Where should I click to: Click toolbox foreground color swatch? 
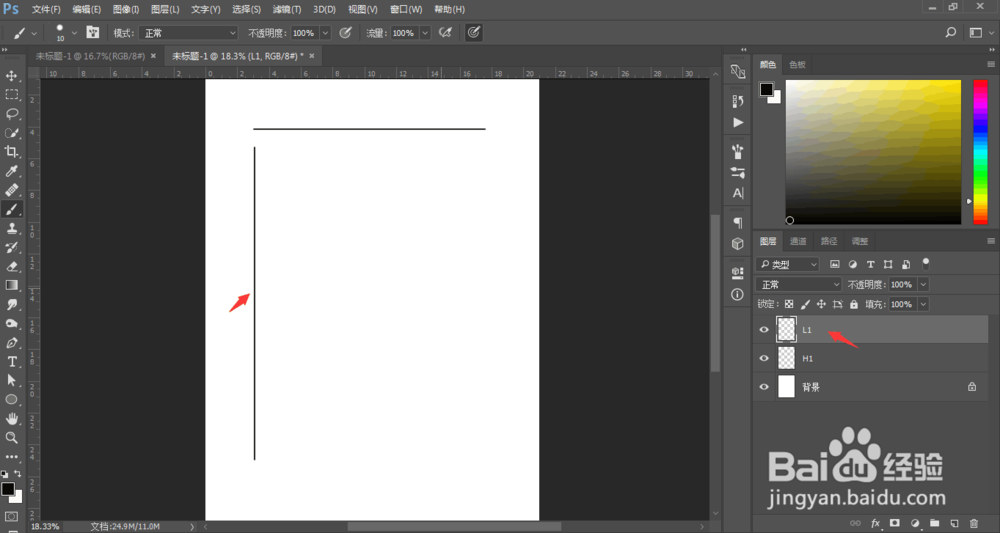[8, 489]
